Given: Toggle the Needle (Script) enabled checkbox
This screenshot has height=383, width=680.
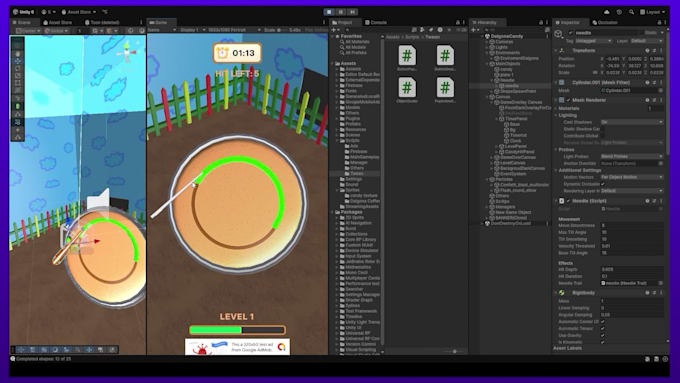Looking at the screenshot, I should (568, 201).
